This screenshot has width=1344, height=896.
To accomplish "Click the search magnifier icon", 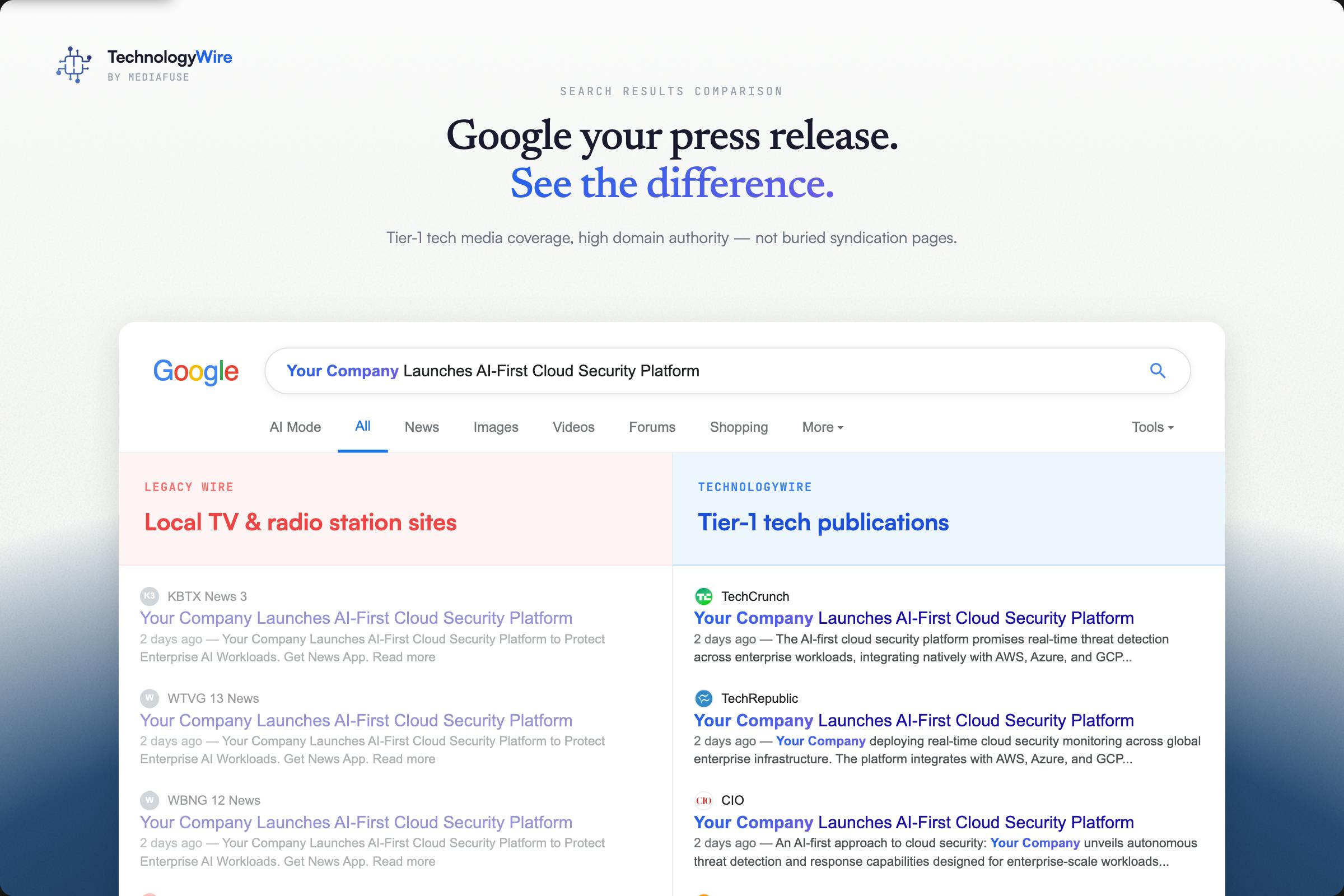I will coord(1158,371).
